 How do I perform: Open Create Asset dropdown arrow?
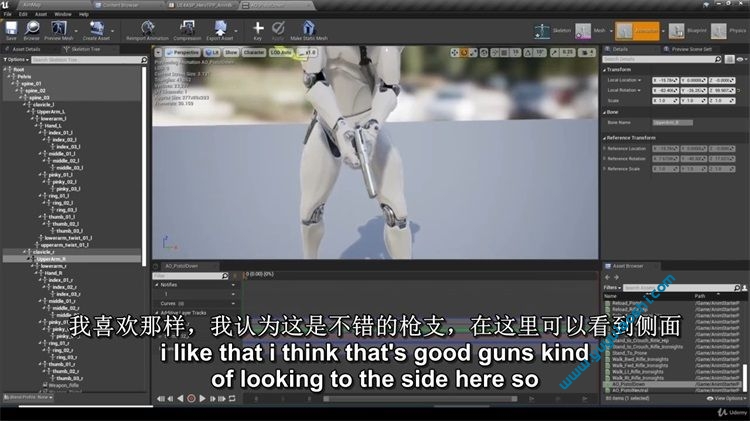[x=112, y=31]
